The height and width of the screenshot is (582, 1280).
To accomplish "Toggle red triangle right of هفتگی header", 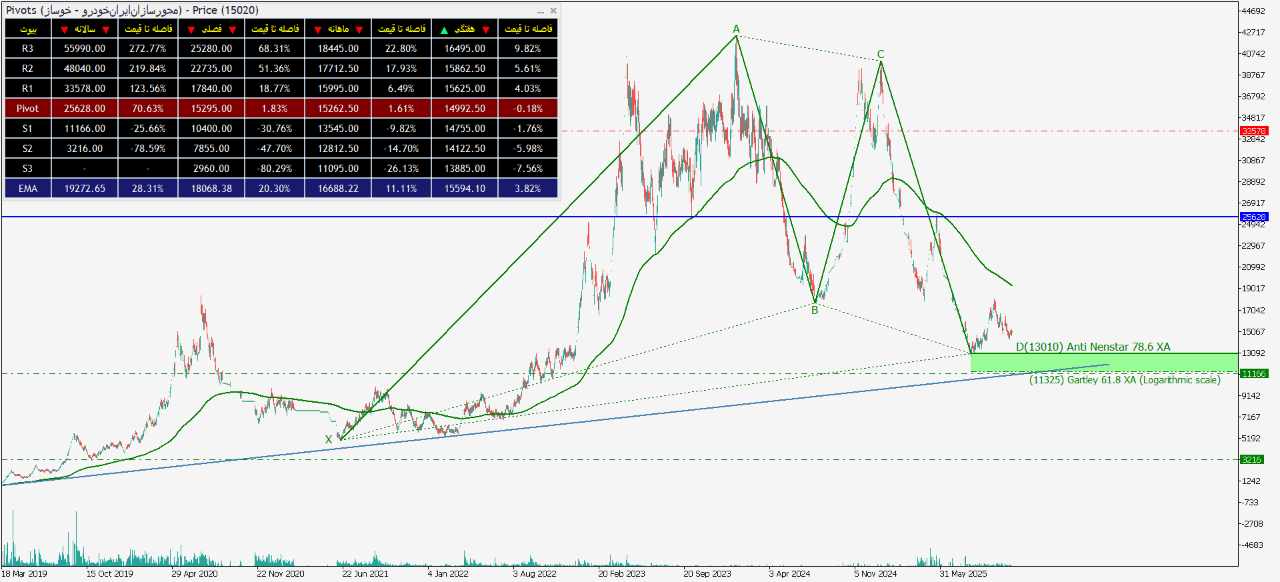I will 486,28.
